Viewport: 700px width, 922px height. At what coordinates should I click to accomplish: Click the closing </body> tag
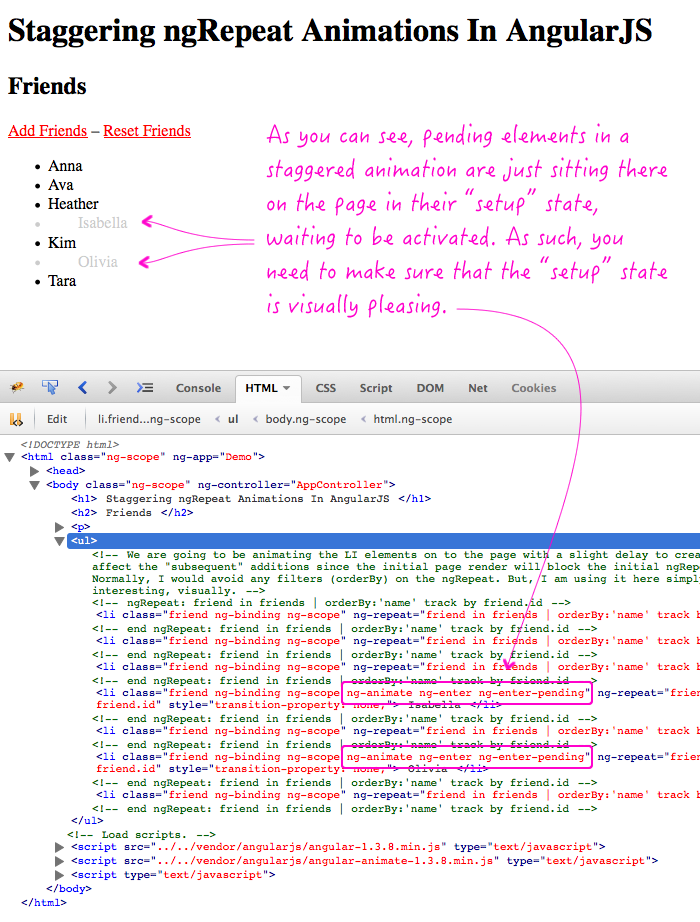coord(69,888)
